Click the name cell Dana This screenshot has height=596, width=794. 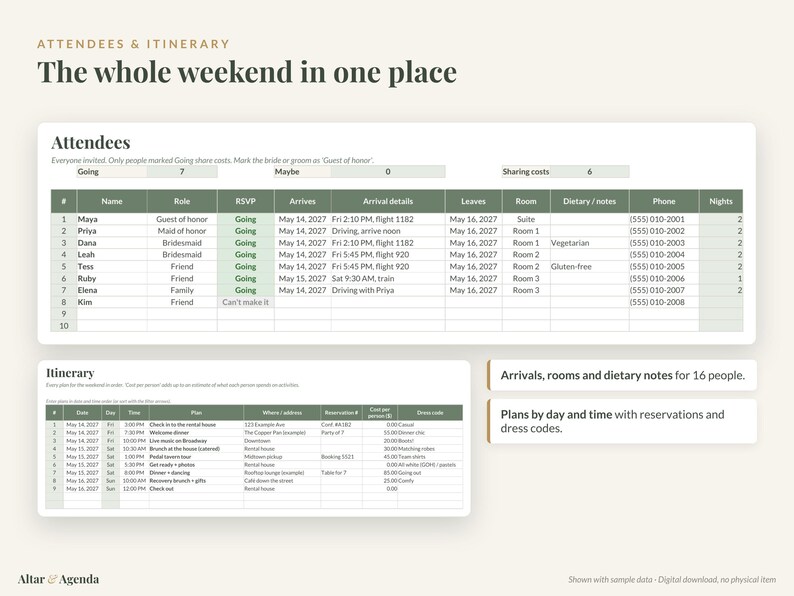click(112, 243)
